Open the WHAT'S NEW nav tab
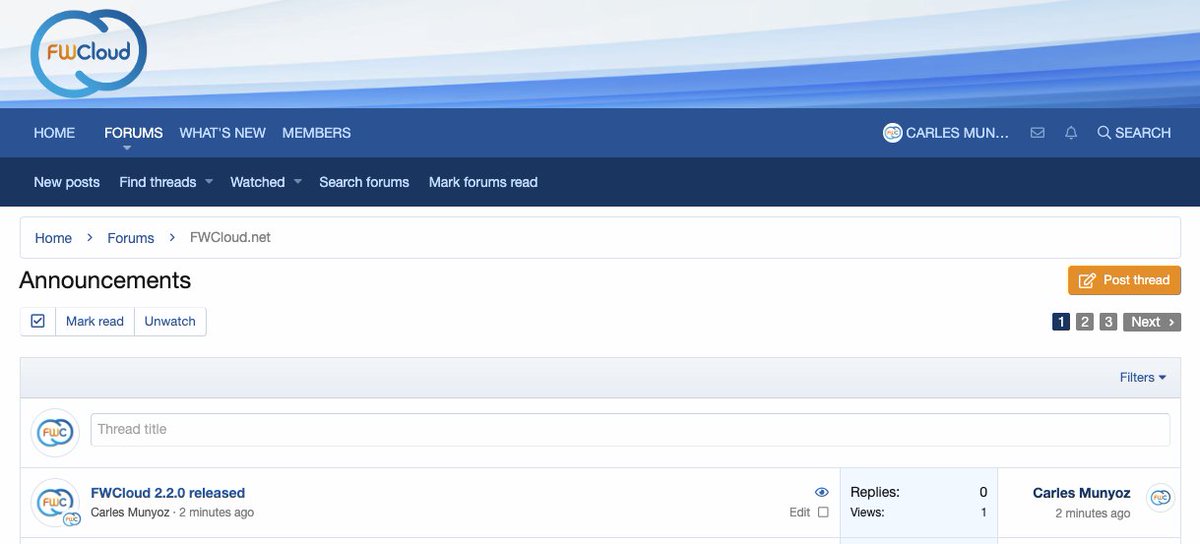 coord(223,133)
